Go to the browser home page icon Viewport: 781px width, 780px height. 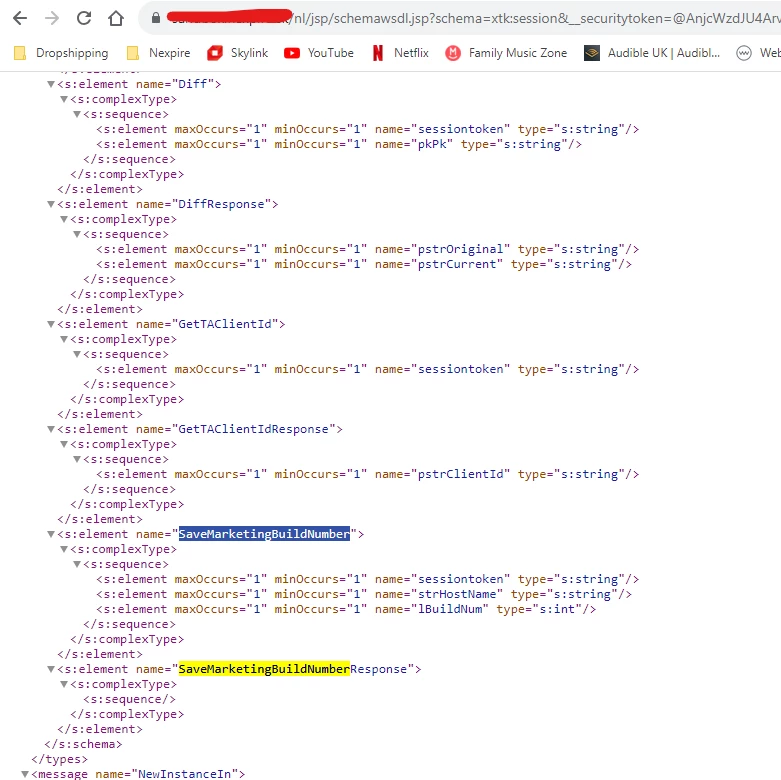[116, 18]
